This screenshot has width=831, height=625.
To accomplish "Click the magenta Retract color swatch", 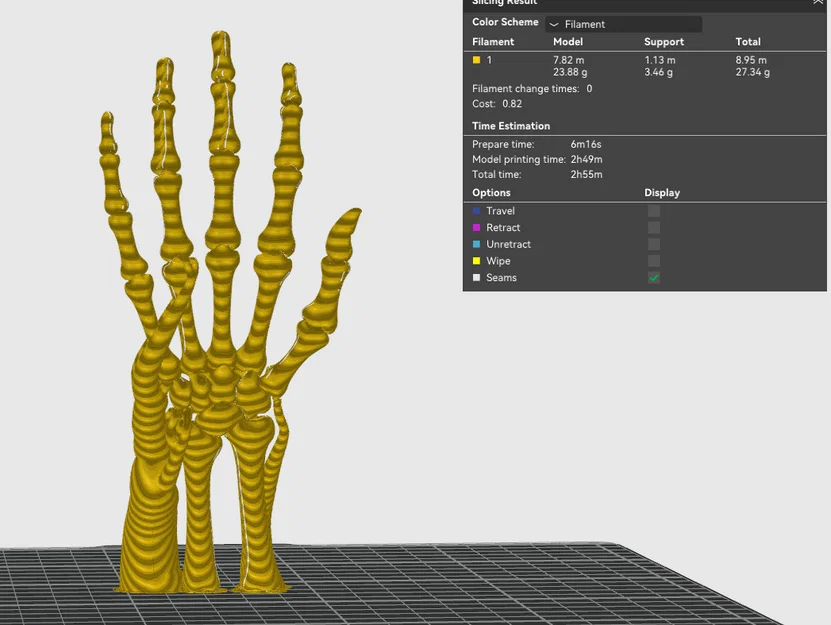I will click(476, 227).
